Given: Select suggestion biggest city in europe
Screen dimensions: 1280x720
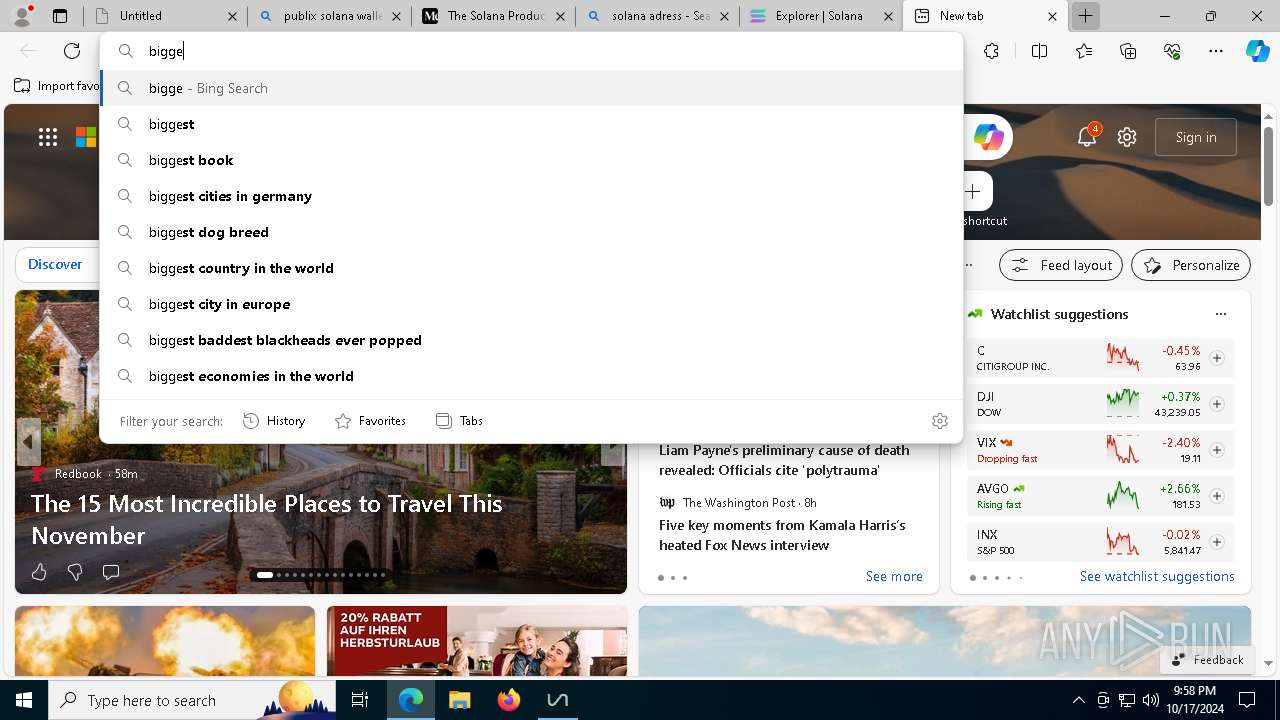Looking at the screenshot, I should click(531, 304).
